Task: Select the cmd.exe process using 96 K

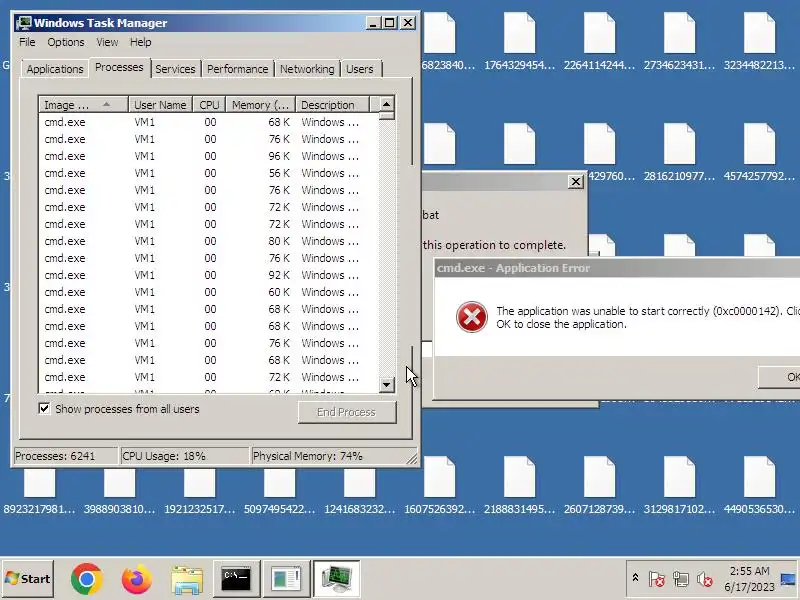Action: pyautogui.click(x=208, y=156)
